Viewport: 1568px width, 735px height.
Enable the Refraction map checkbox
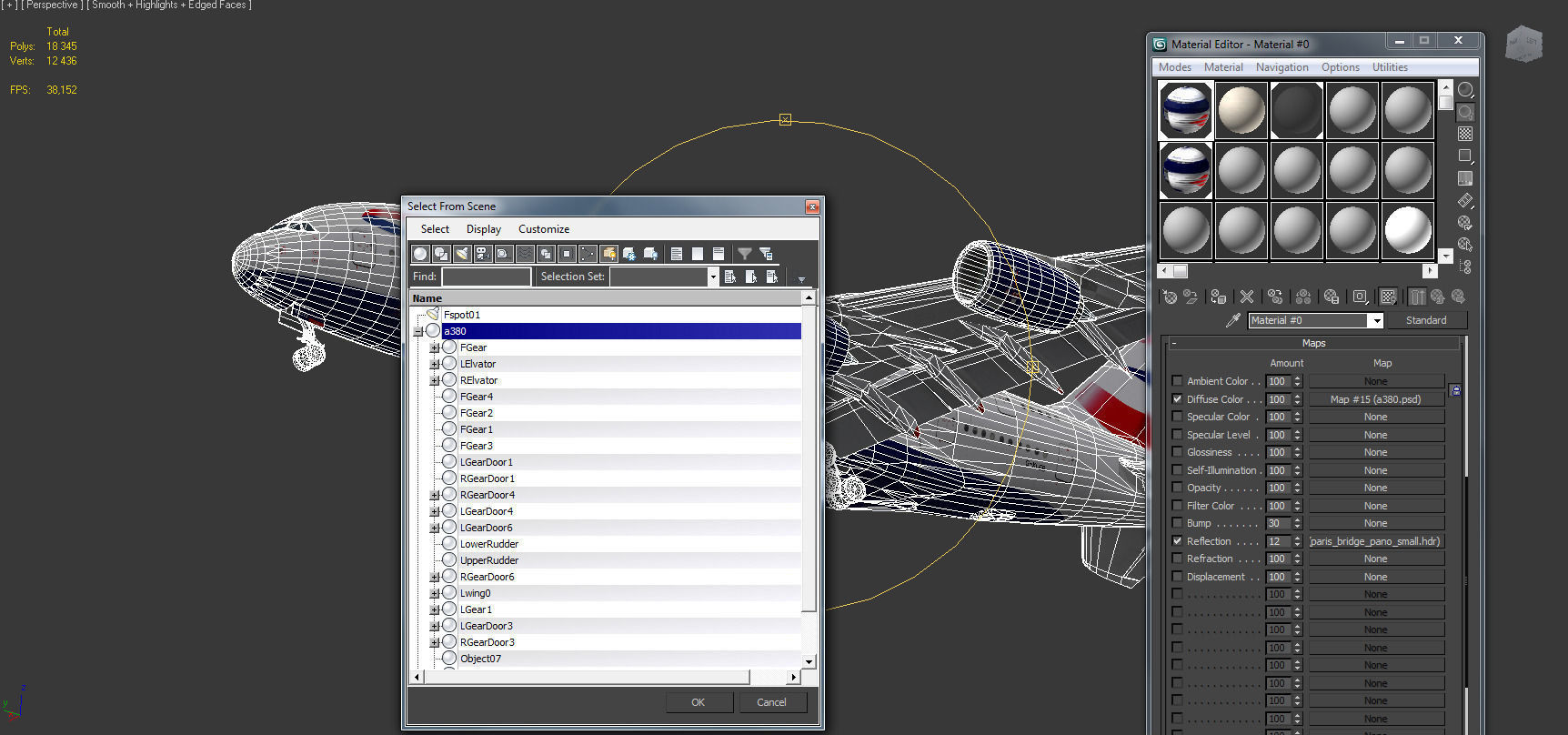[x=1178, y=559]
